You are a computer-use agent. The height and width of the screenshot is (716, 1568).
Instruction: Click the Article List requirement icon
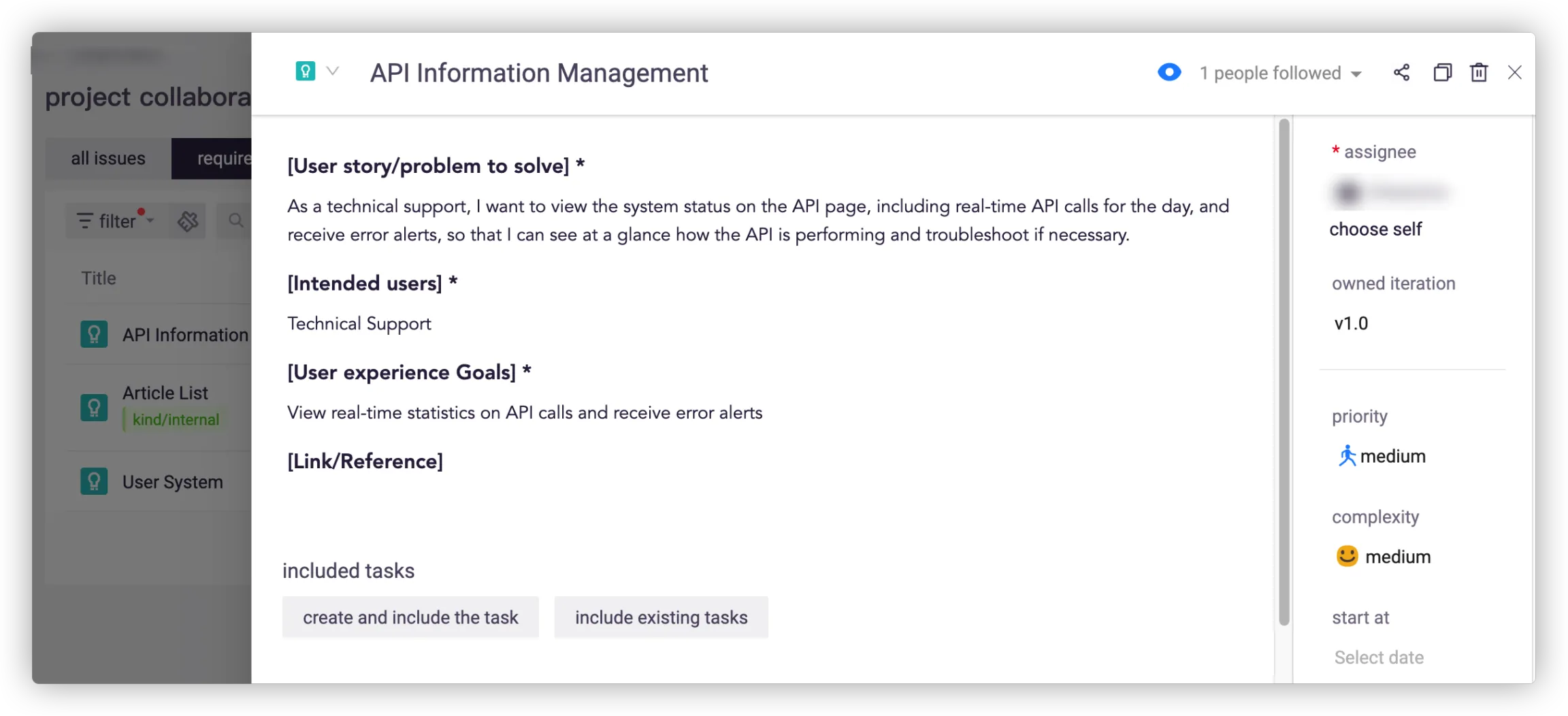click(94, 407)
